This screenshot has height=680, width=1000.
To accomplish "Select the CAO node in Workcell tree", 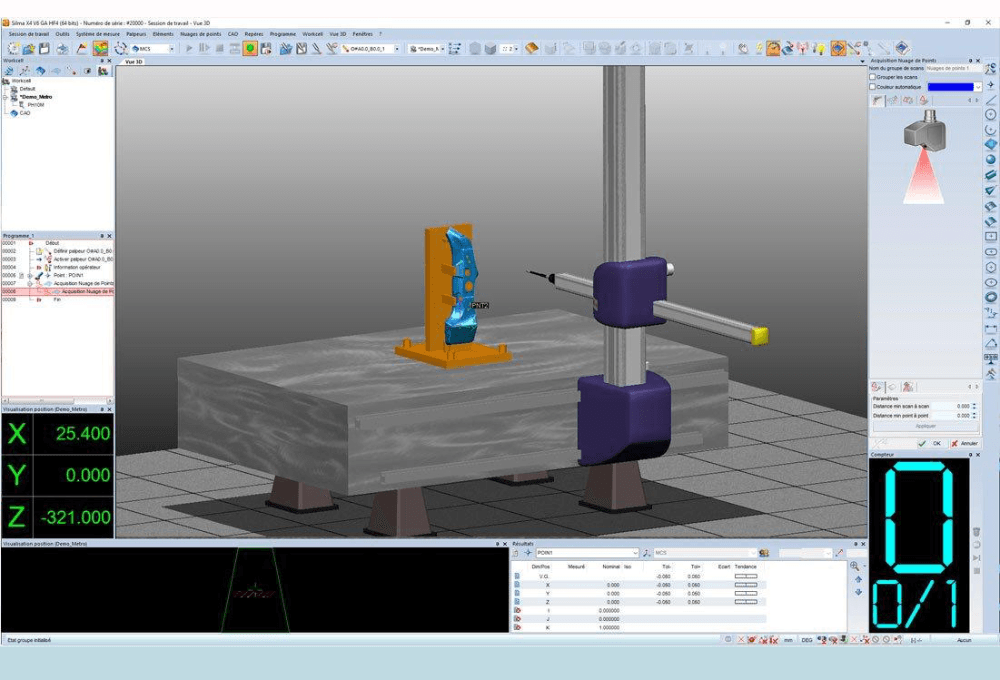I will click(x=25, y=113).
